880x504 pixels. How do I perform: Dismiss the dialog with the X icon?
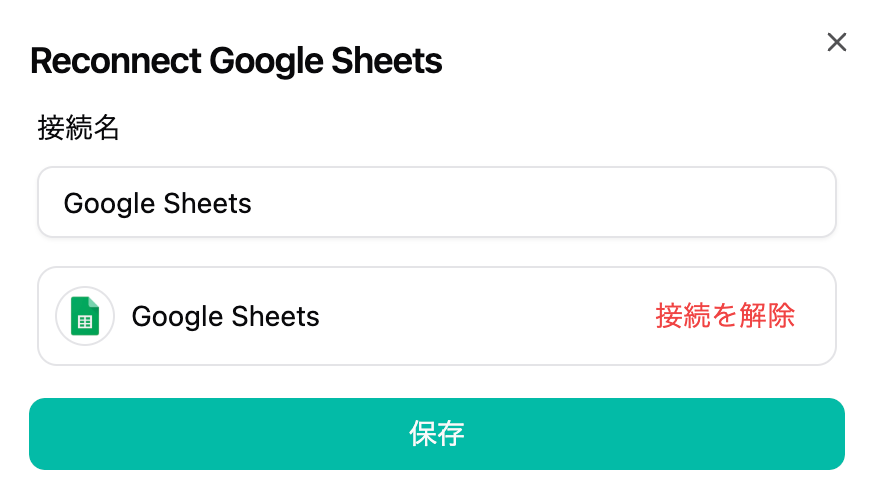(836, 42)
